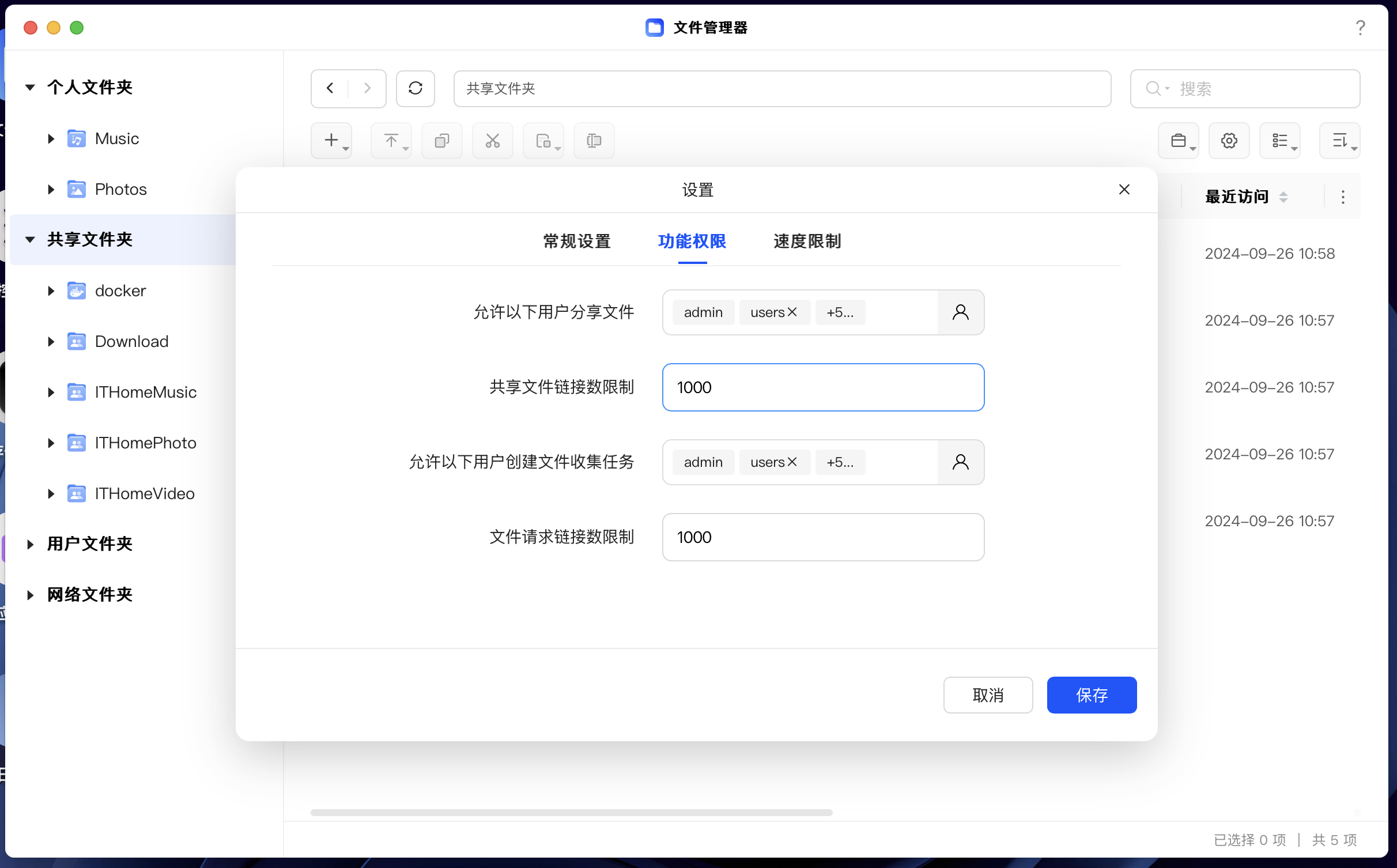The height and width of the screenshot is (868, 1397).
Task: Click the settings gear icon in toolbar
Action: (x=1228, y=140)
